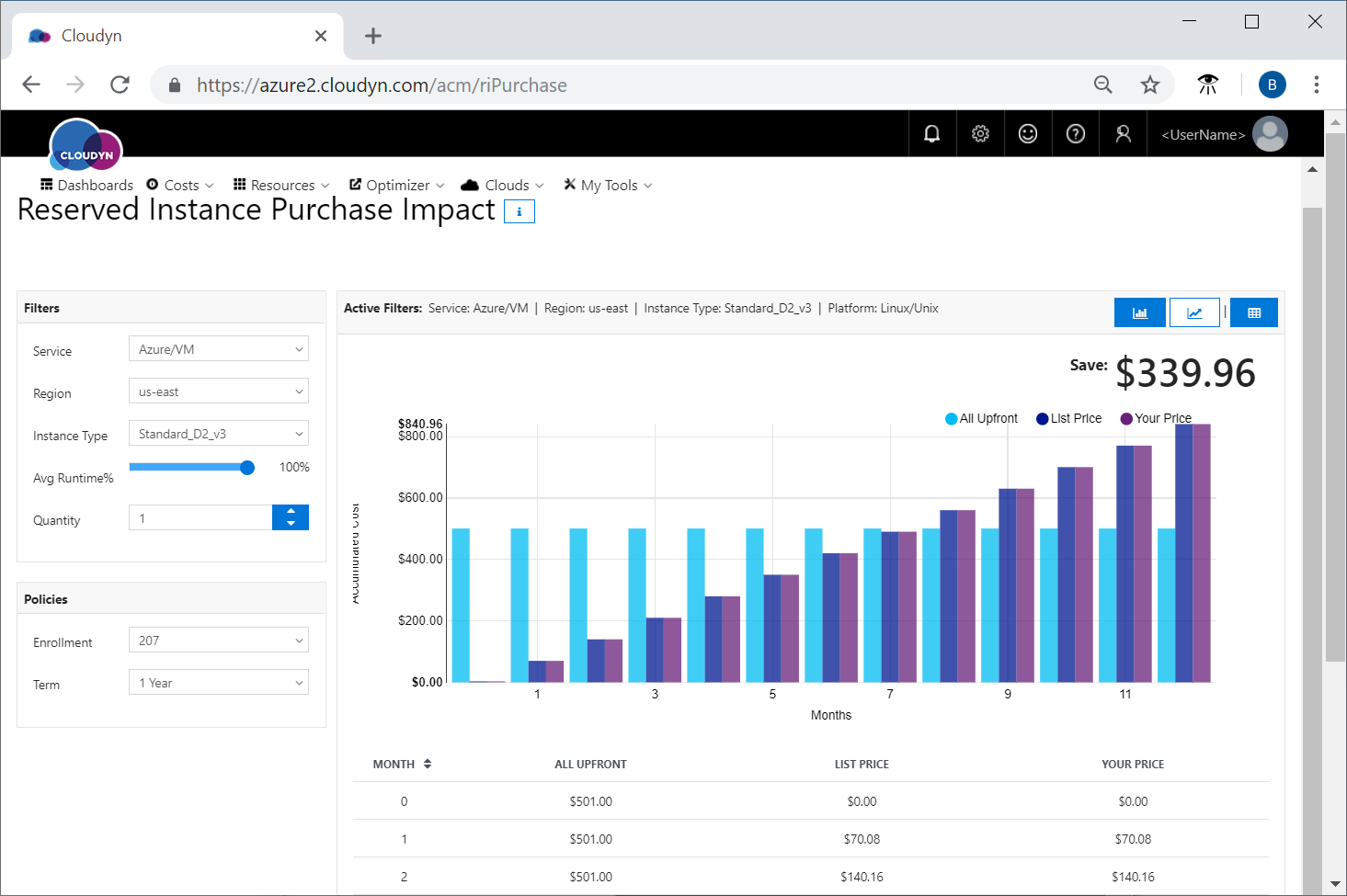Viewport: 1347px width, 896px height.
Task: Reload the page
Action: point(120,85)
